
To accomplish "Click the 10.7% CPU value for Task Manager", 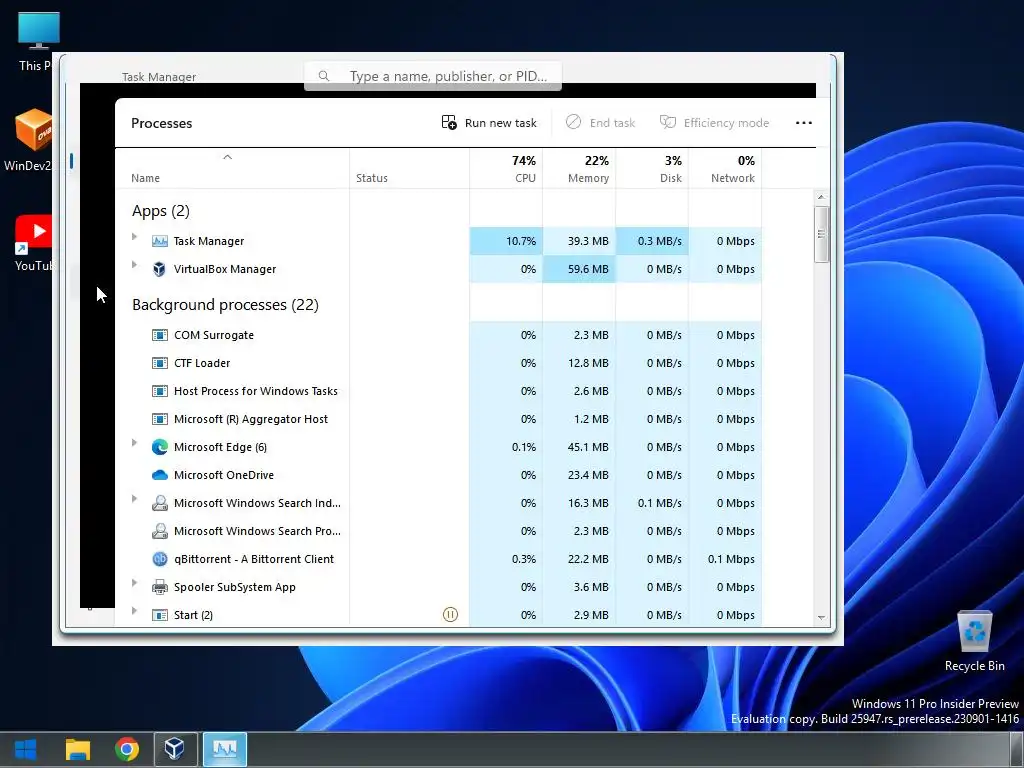I will (521, 242).
